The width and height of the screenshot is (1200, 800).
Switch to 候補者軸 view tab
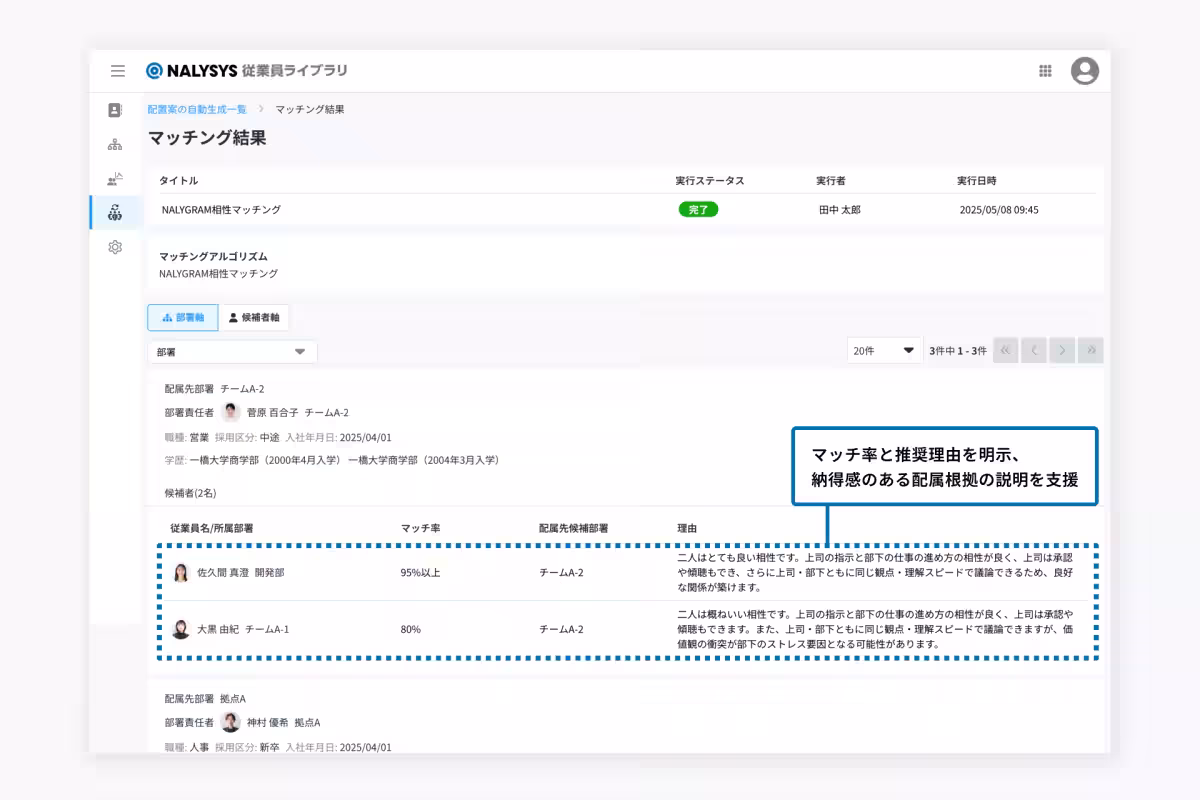tap(254, 318)
